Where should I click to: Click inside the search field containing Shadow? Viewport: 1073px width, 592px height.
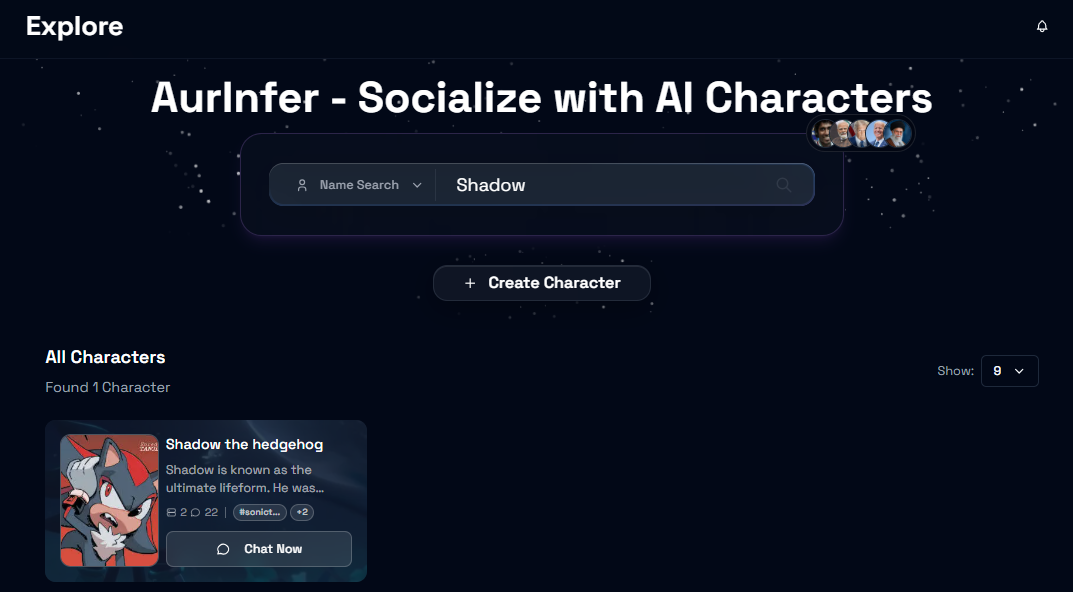click(560, 185)
